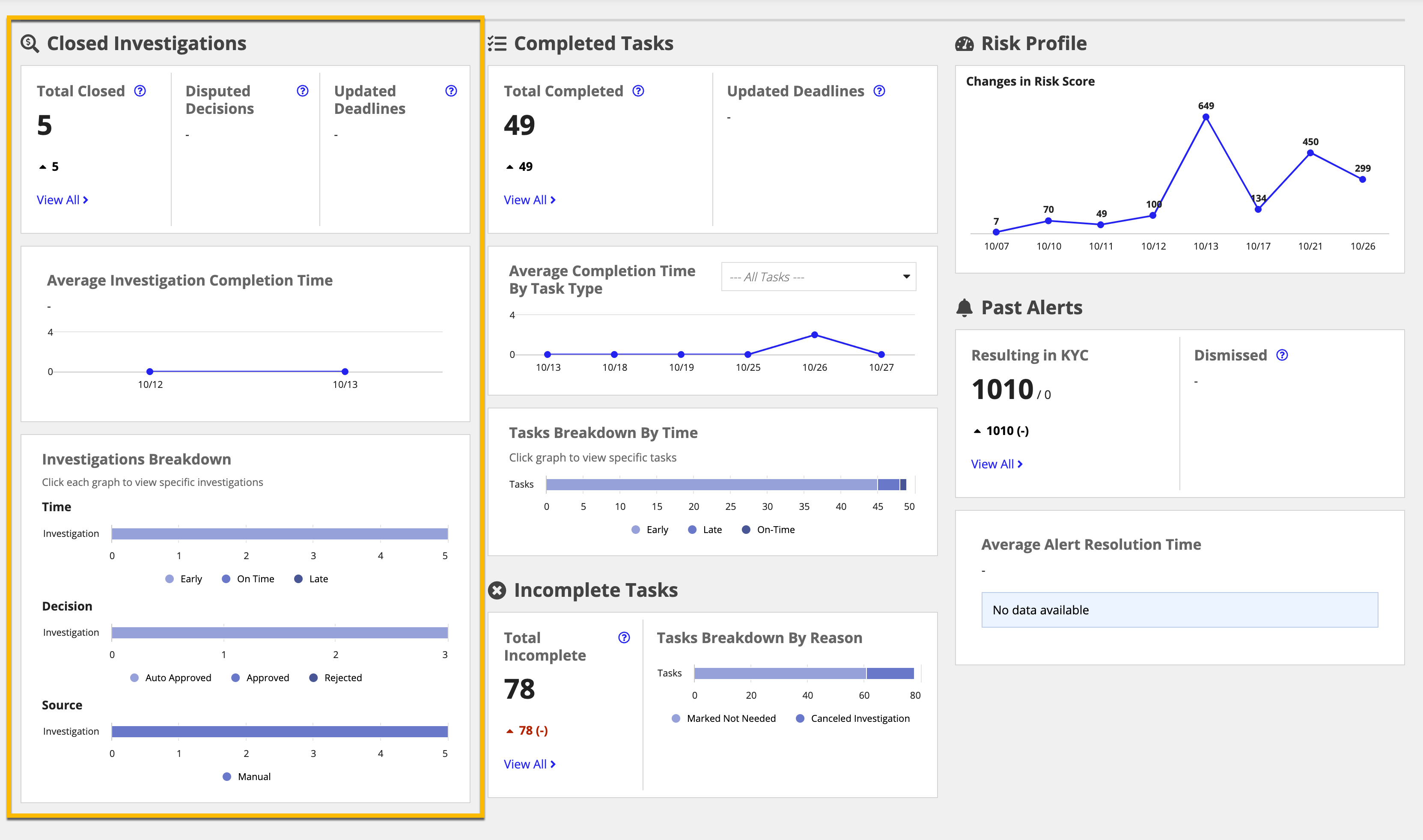Toggle the Canceled Investigation legend item
The width and height of the screenshot is (1423, 840).
point(853,718)
